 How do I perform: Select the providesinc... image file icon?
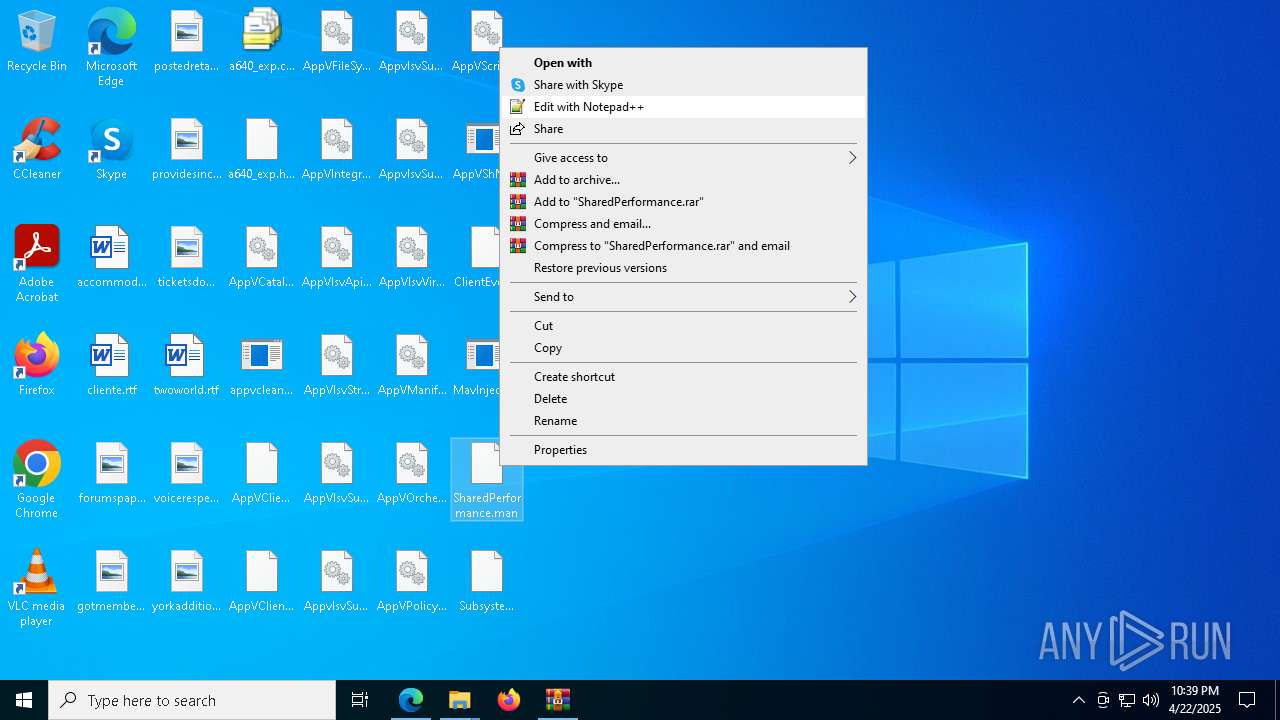tap(186, 150)
